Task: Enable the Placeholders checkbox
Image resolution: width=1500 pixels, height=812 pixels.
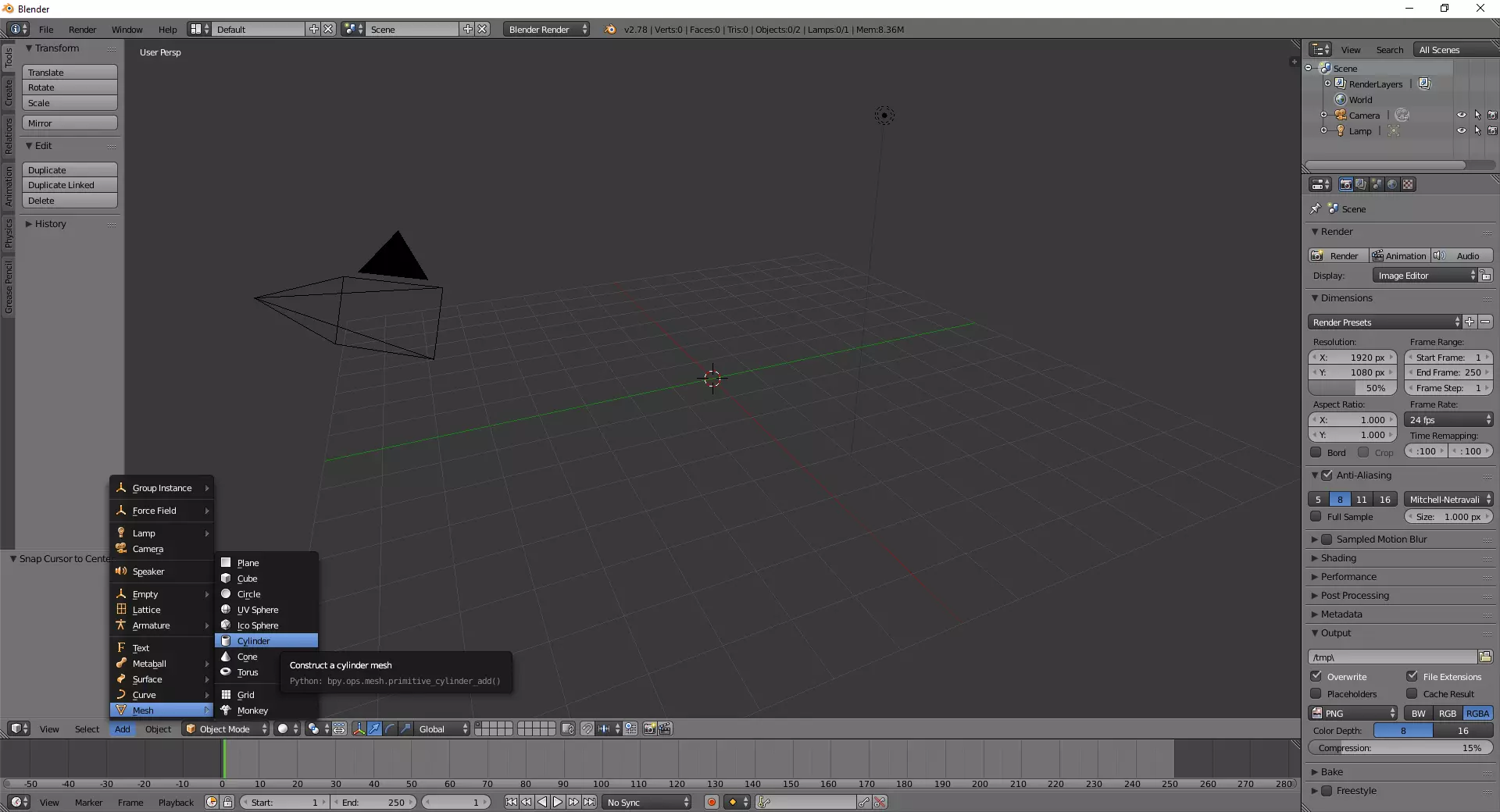Action: (x=1316, y=693)
